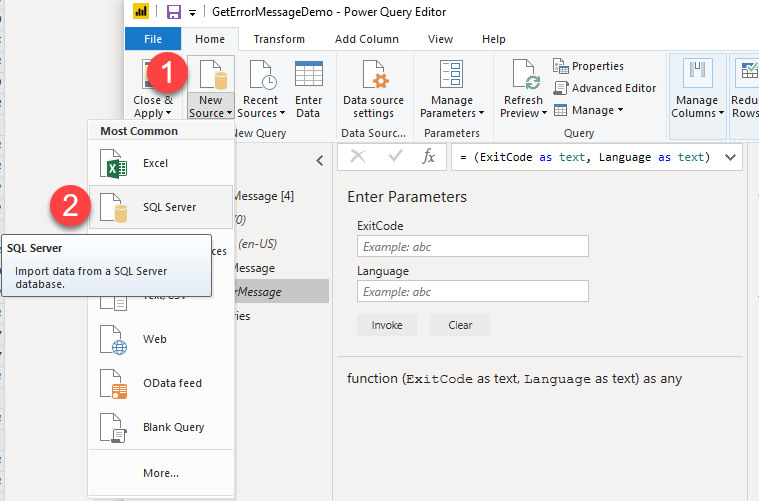Expand the Close & Apply dropdown arrow
Image resolution: width=759 pixels, height=501 pixels.
coord(168,114)
